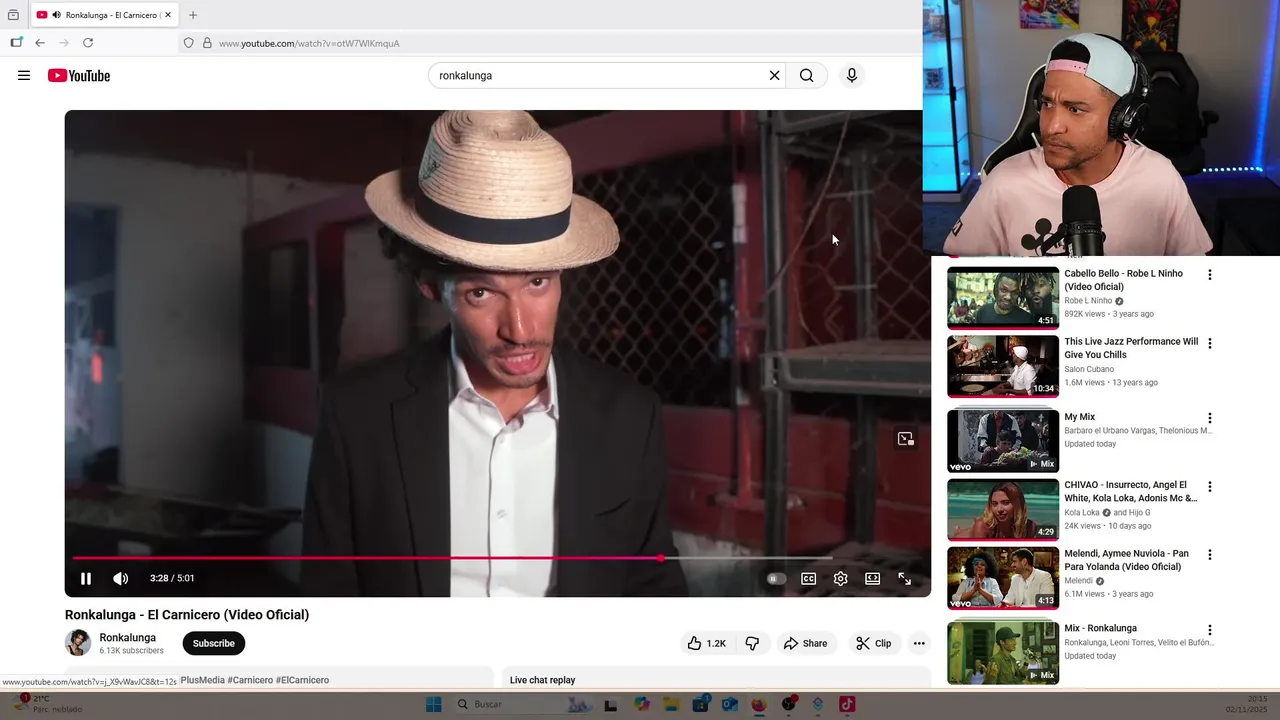Click the 3:28 / 5:01 time display

pos(172,578)
